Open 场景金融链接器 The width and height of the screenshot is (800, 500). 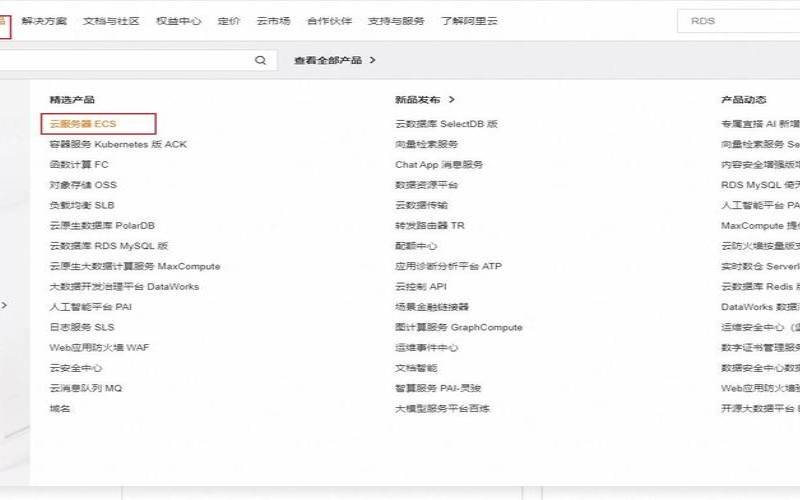(432, 307)
